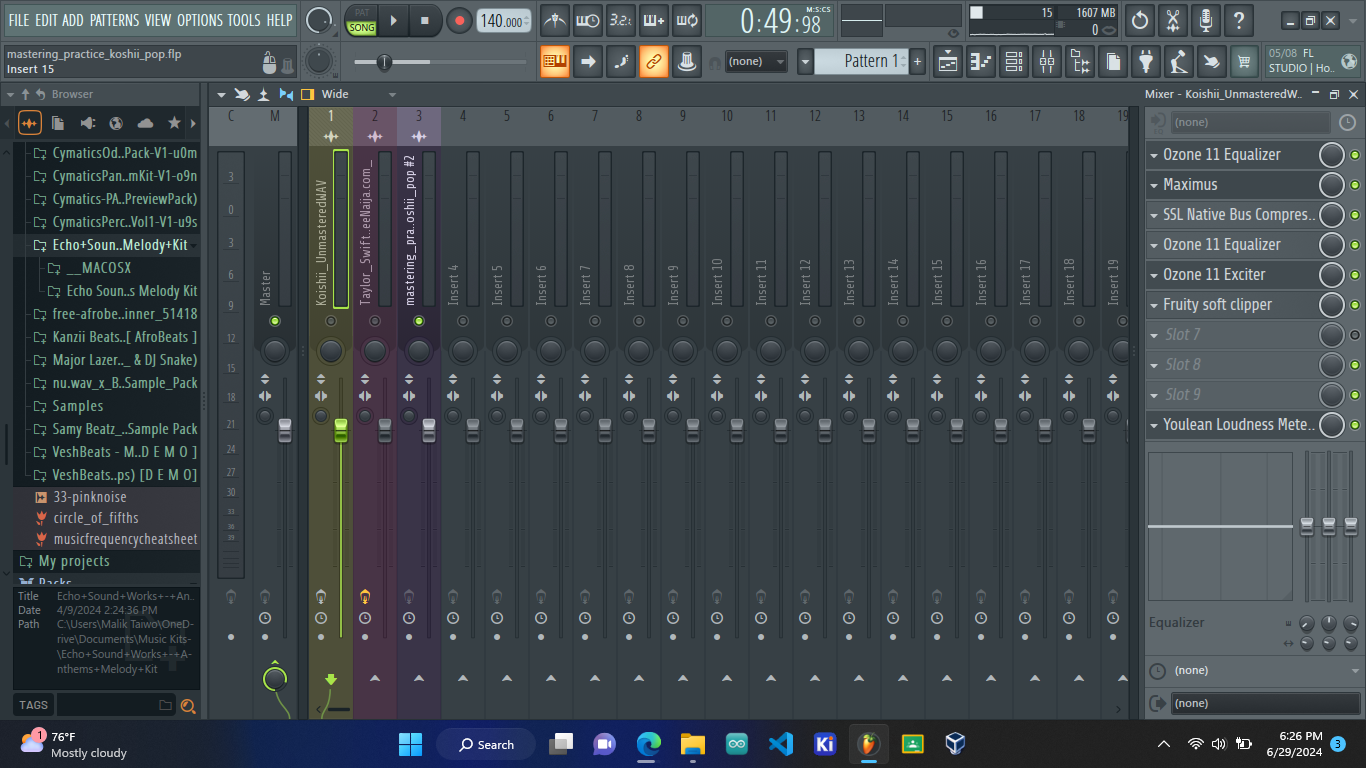The height and width of the screenshot is (768, 1366).
Task: Open the Tempo tapper icon
Action: pyautogui.click(x=1179, y=62)
